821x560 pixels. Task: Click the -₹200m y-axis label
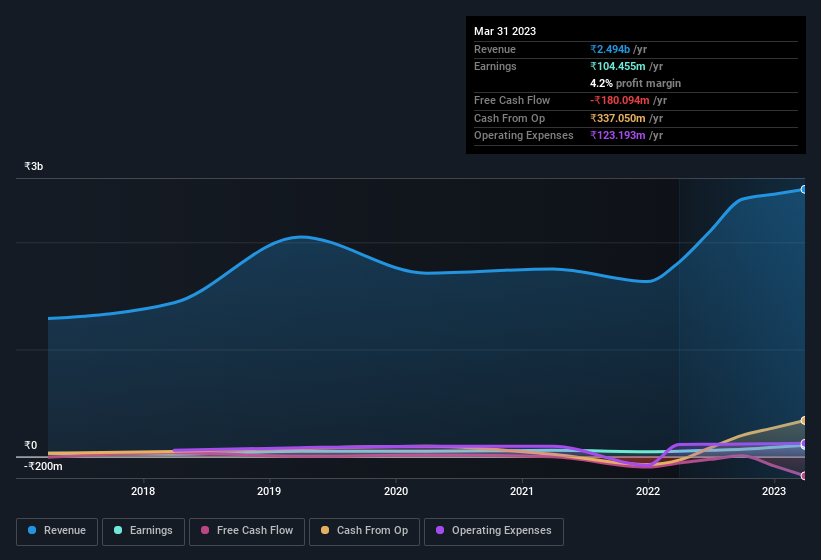[43, 466]
